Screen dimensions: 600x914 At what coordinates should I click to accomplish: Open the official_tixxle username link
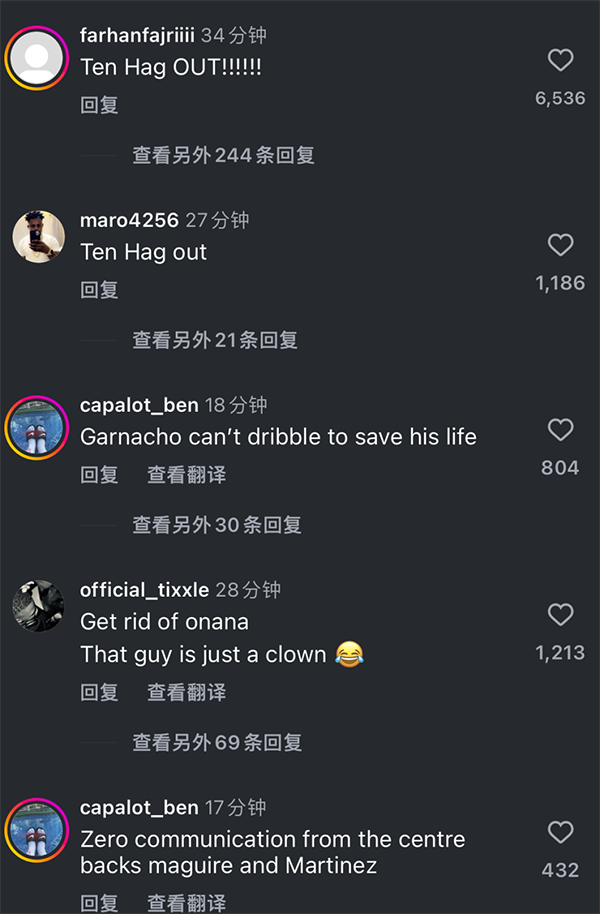144,590
